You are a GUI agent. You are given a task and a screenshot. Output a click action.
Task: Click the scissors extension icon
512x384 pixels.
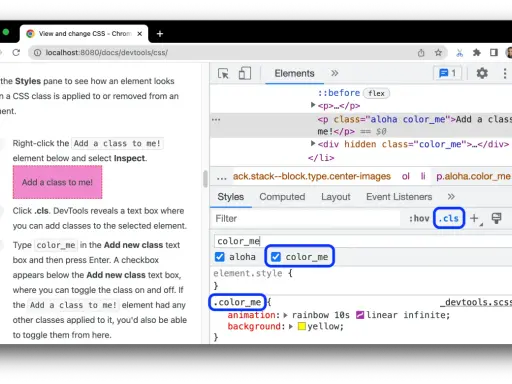(459, 53)
